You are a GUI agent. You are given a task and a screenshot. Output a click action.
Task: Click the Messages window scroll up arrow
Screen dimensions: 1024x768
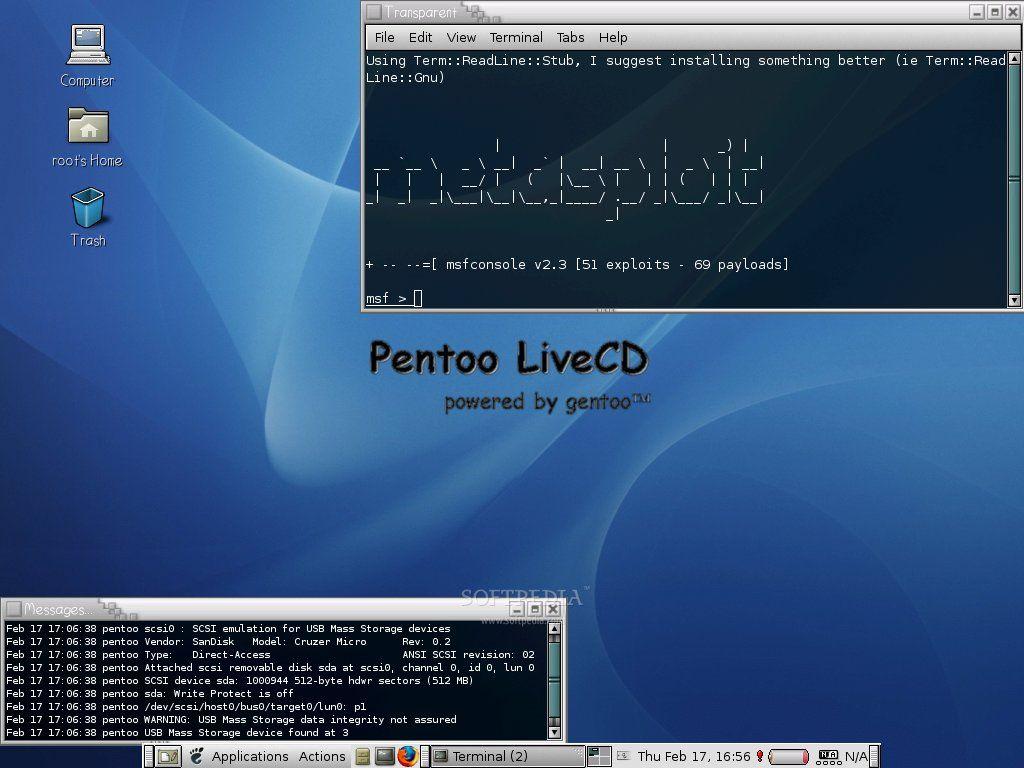554,628
